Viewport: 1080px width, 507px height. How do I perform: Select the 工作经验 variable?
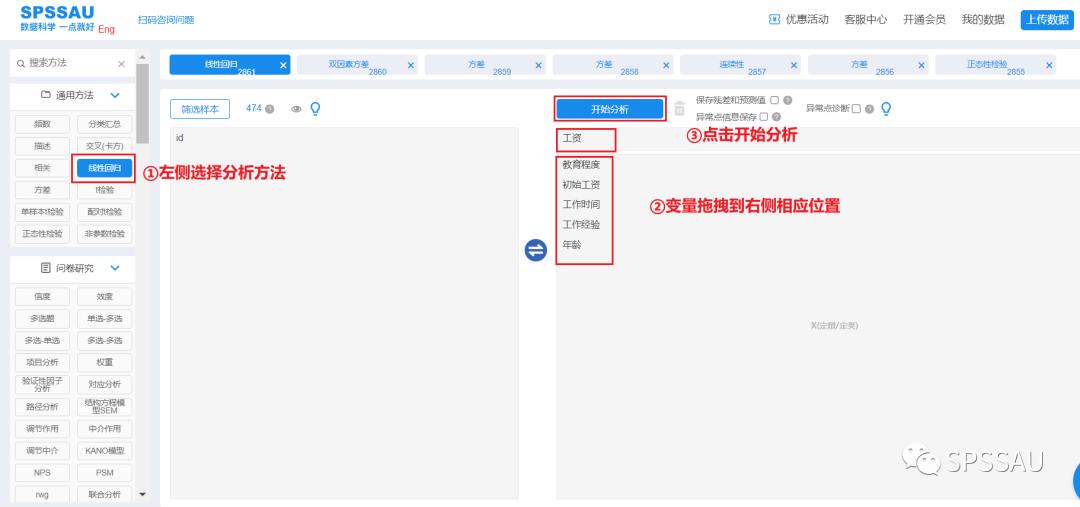[x=581, y=225]
